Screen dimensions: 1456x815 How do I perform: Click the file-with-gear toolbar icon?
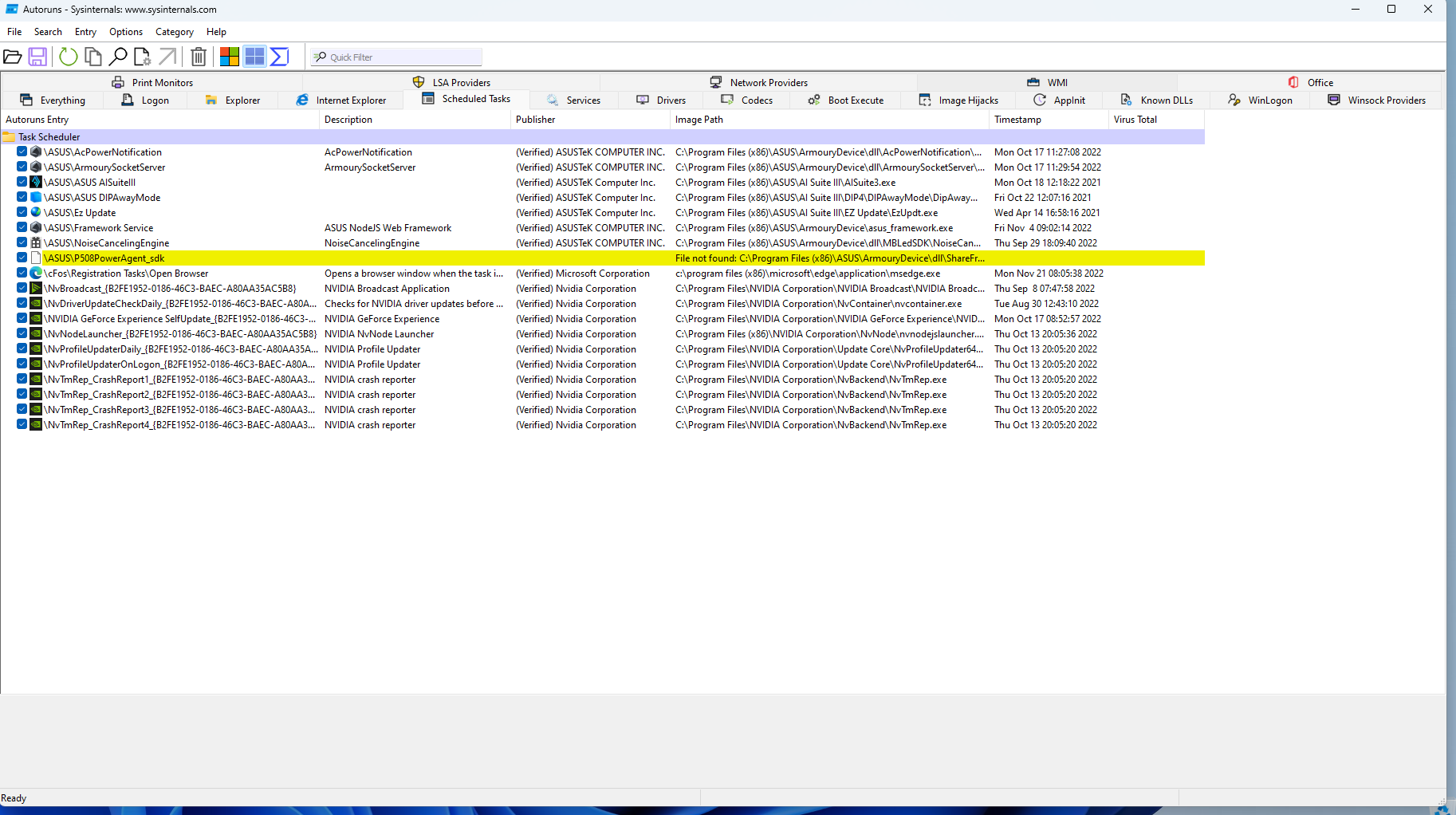(x=143, y=57)
